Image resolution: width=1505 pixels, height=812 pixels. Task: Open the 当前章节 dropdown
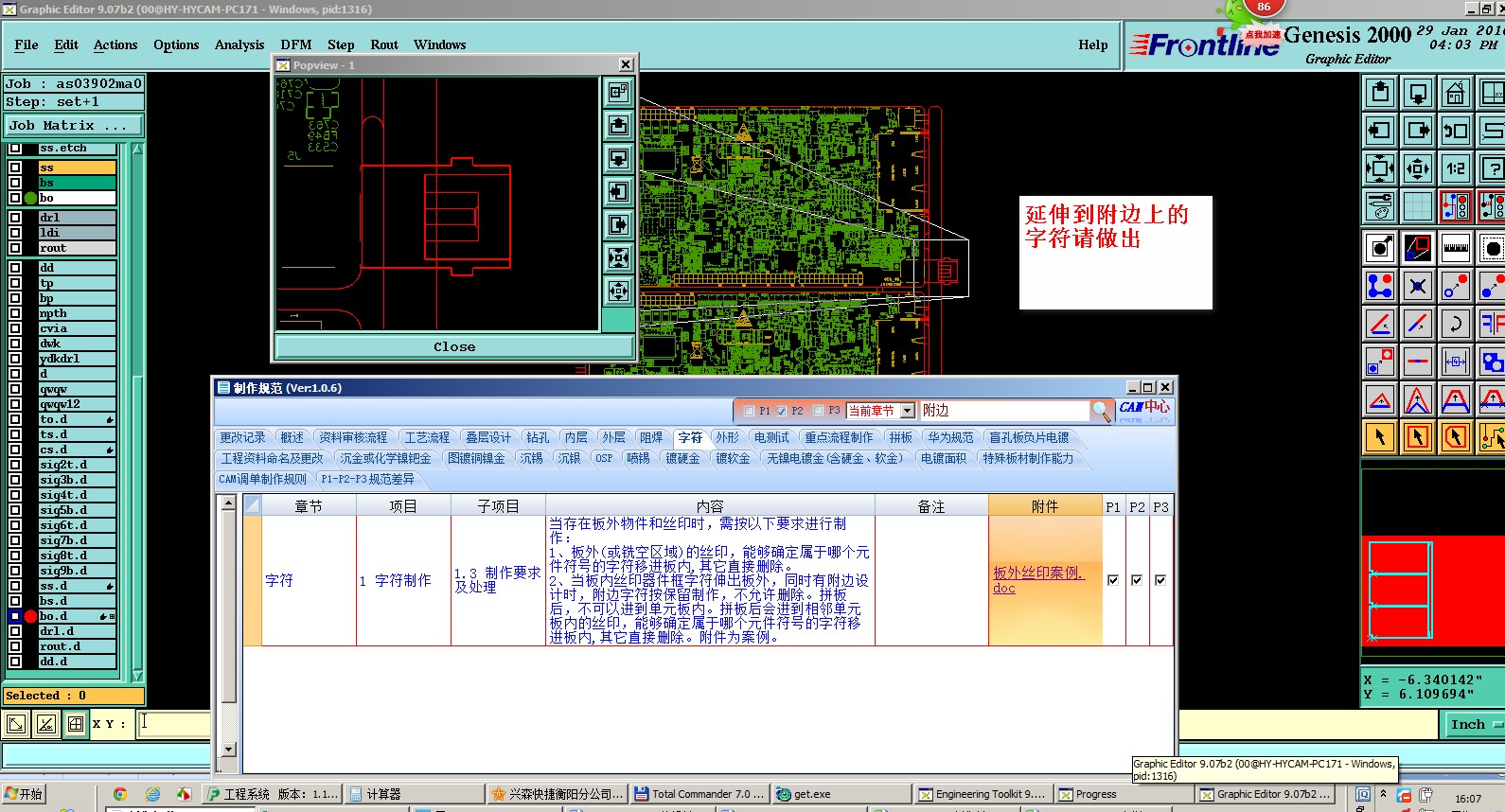click(x=907, y=411)
